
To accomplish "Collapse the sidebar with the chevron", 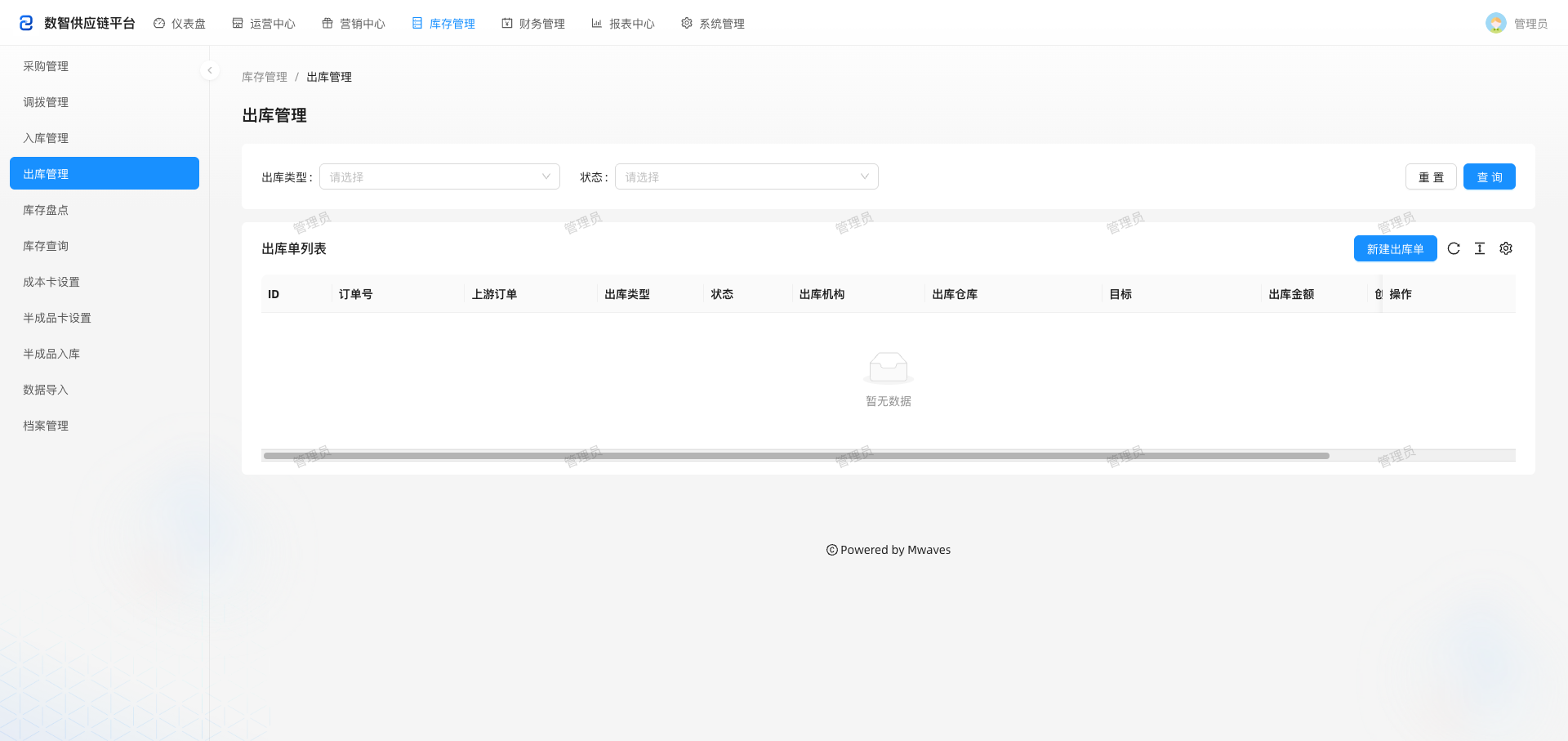I will pyautogui.click(x=210, y=70).
